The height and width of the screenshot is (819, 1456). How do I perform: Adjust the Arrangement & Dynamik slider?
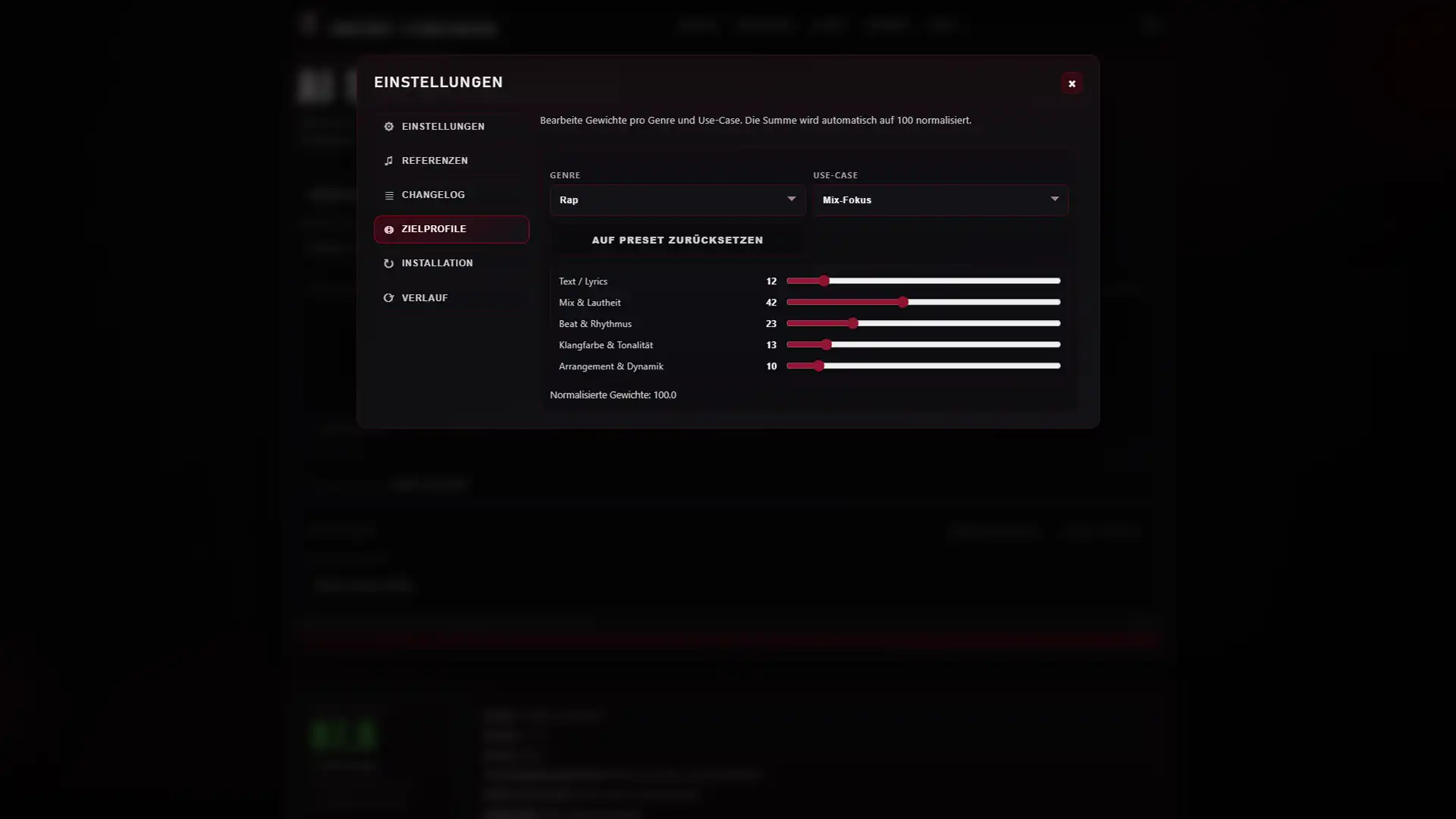point(923,366)
